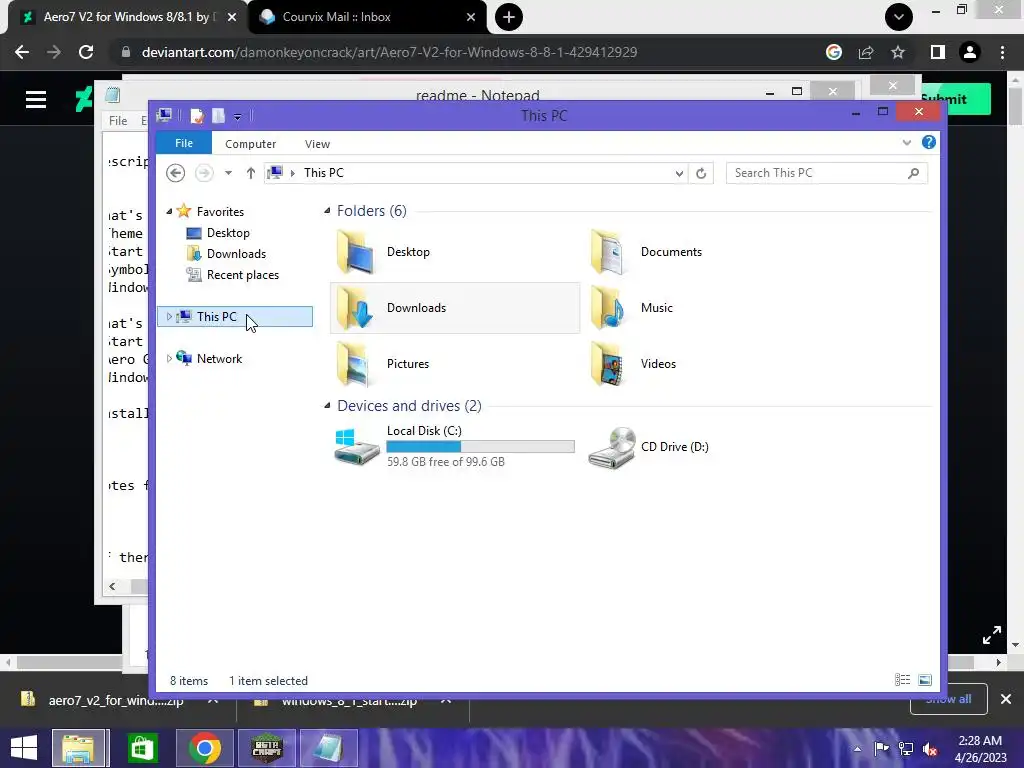Collapse the Favorites tree node
This screenshot has height=768, width=1024.
coord(169,212)
